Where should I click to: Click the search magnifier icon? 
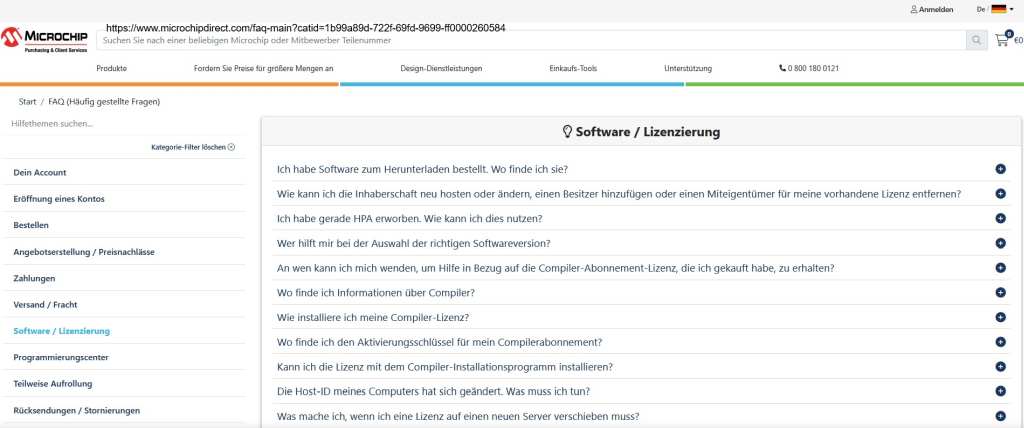coord(975,40)
